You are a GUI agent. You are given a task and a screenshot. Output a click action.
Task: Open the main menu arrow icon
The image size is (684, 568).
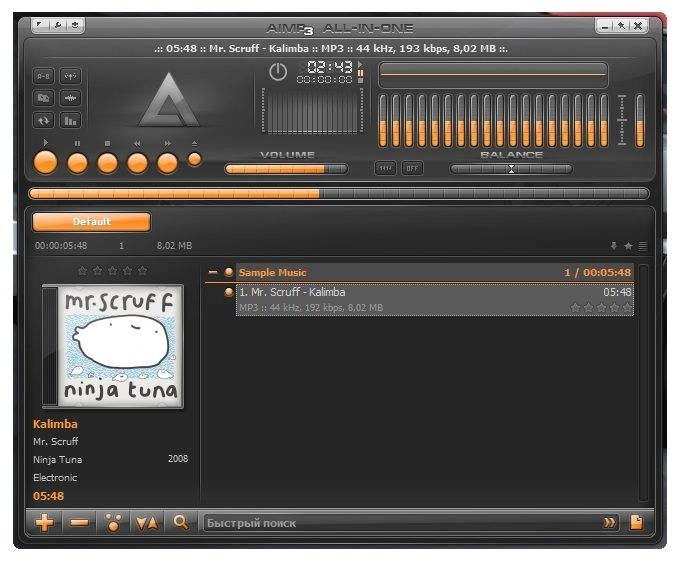pos(40,25)
